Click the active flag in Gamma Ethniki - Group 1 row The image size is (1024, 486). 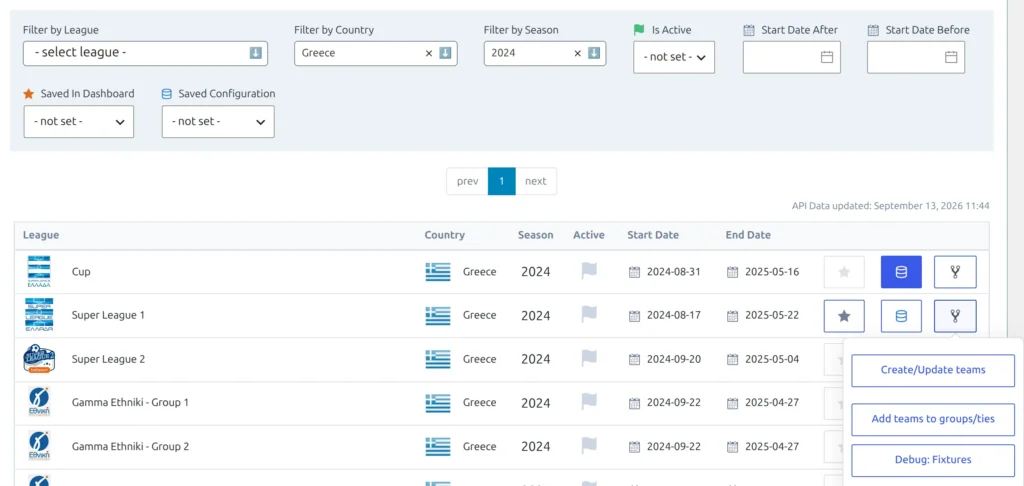pyautogui.click(x=589, y=402)
